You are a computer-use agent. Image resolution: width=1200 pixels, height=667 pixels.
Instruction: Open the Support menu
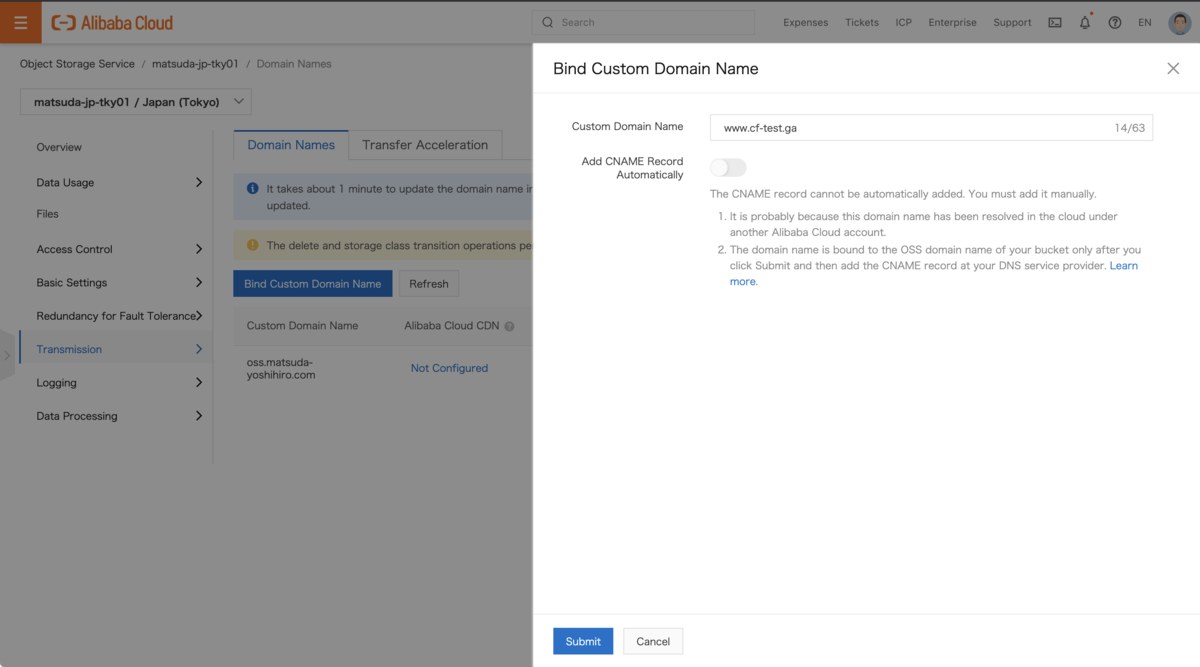click(x=1012, y=22)
